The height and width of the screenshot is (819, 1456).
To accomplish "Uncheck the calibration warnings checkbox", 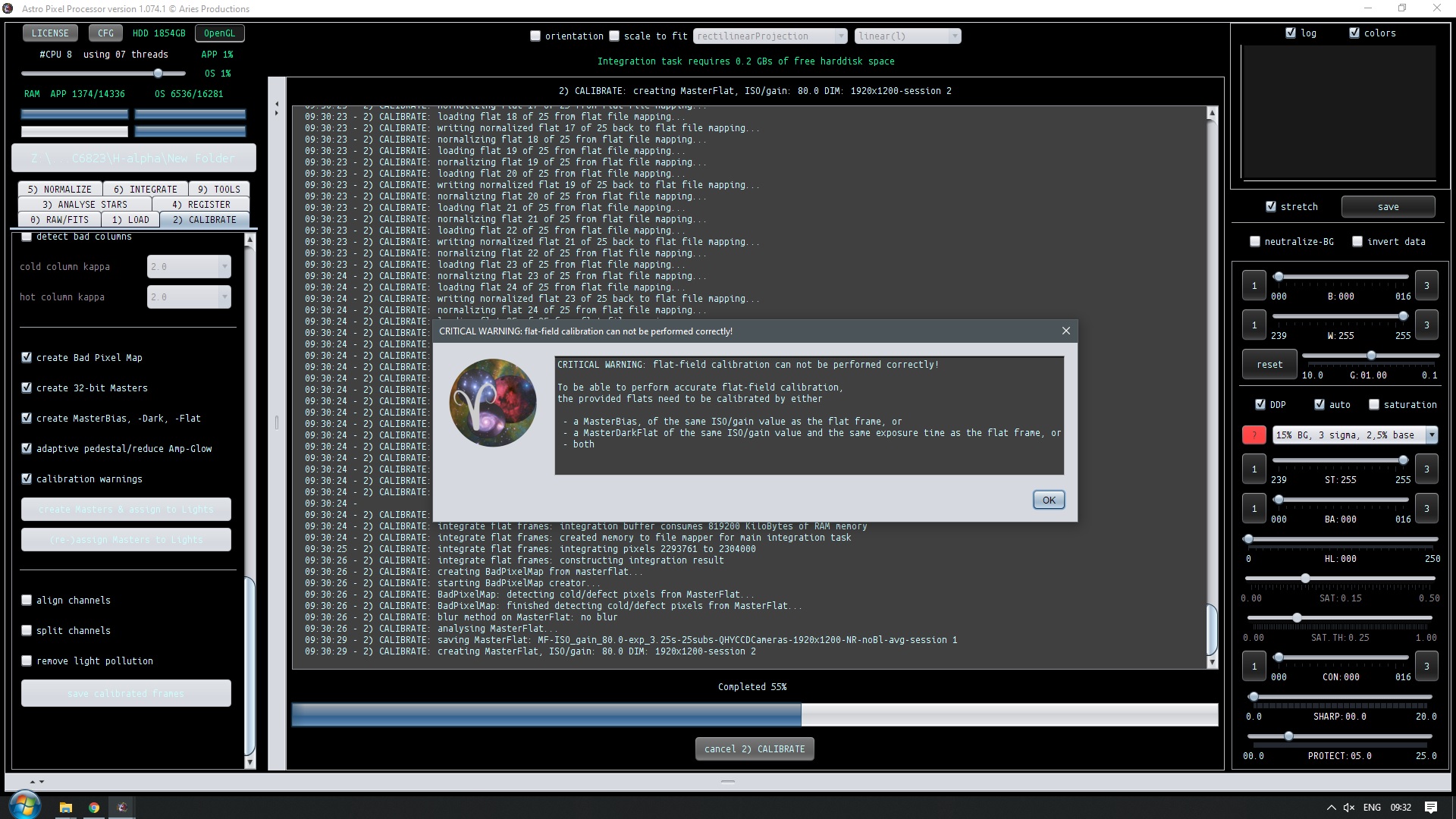I will click(27, 479).
